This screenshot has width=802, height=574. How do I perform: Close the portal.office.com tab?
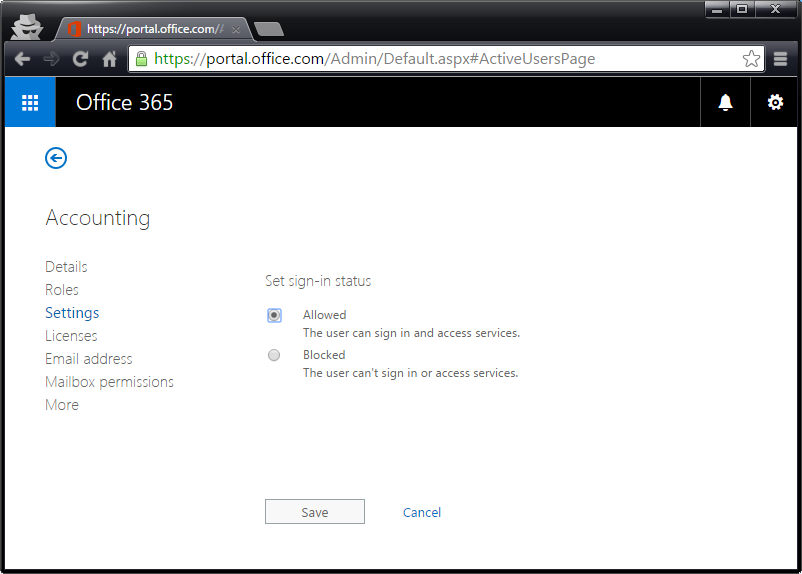(236, 30)
